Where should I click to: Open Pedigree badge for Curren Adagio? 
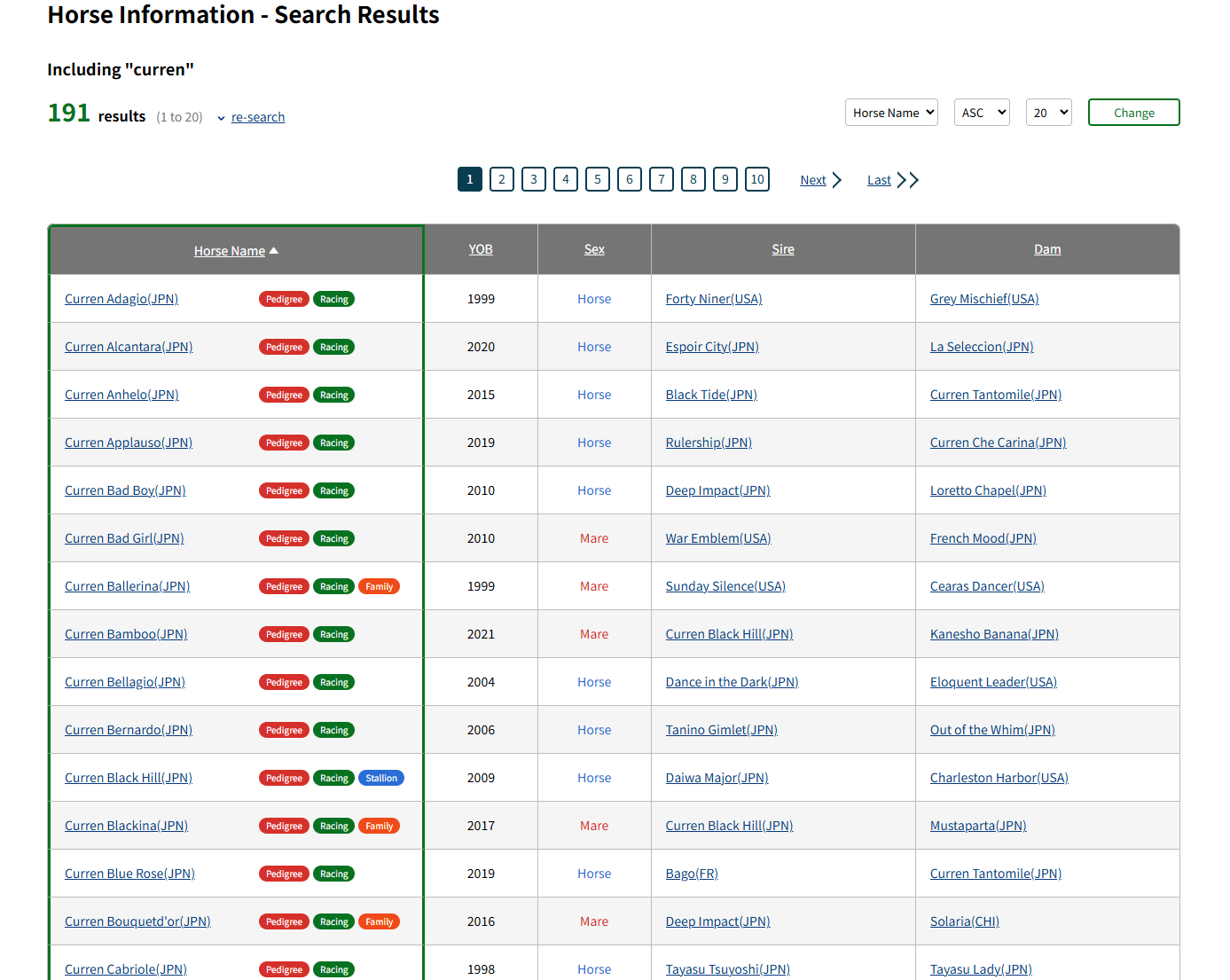tap(284, 300)
